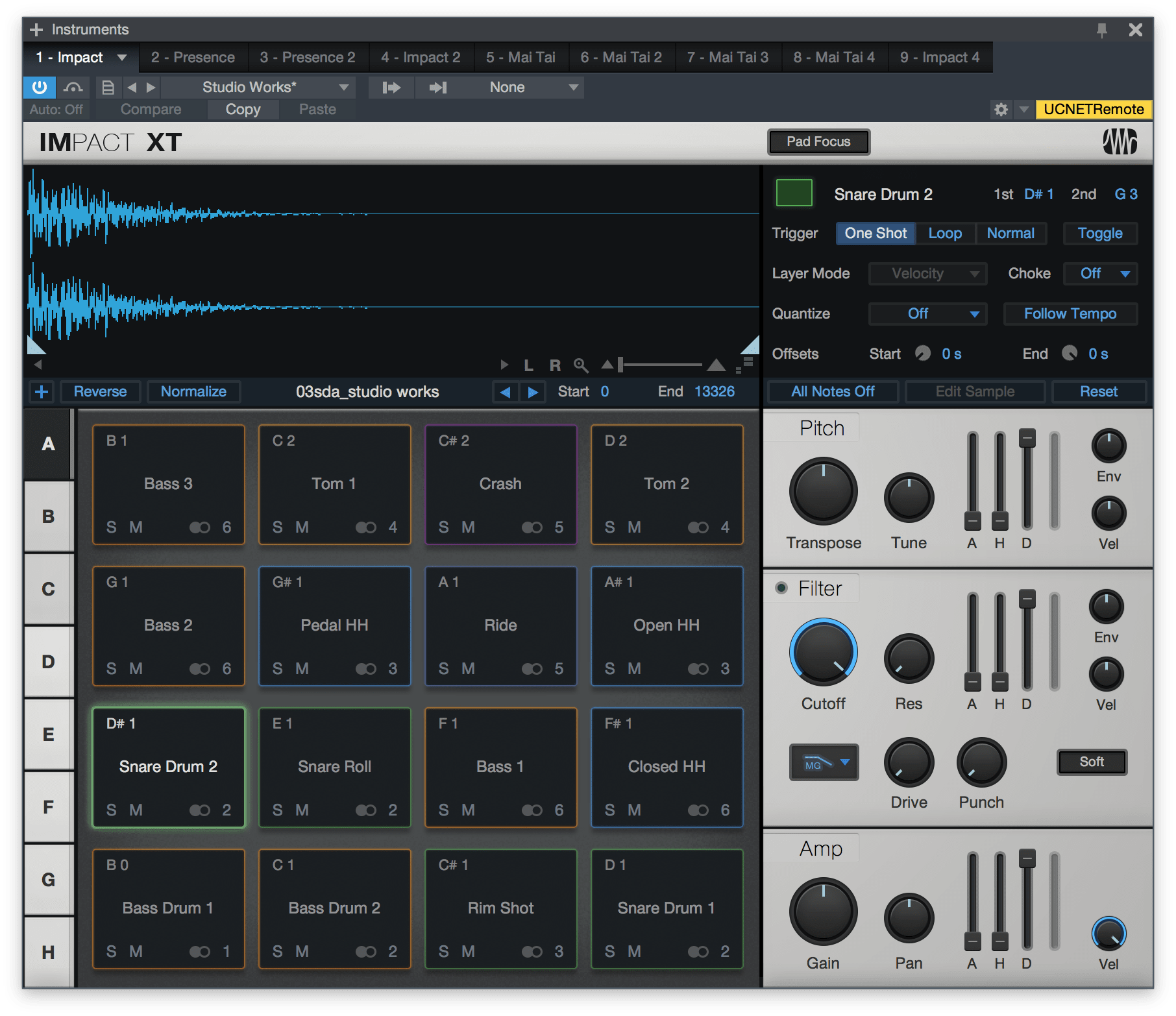This screenshot has width=1176, height=1016.
Task: Open the Studio Works preset dropdown
Action: tap(258, 87)
